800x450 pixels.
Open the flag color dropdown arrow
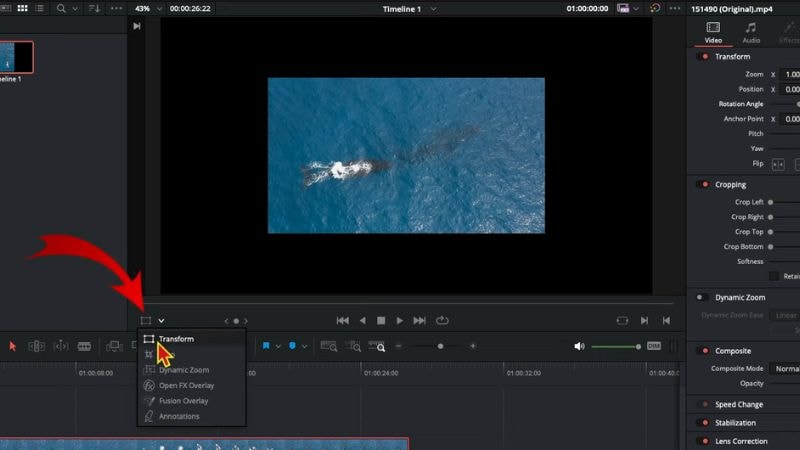(x=278, y=346)
